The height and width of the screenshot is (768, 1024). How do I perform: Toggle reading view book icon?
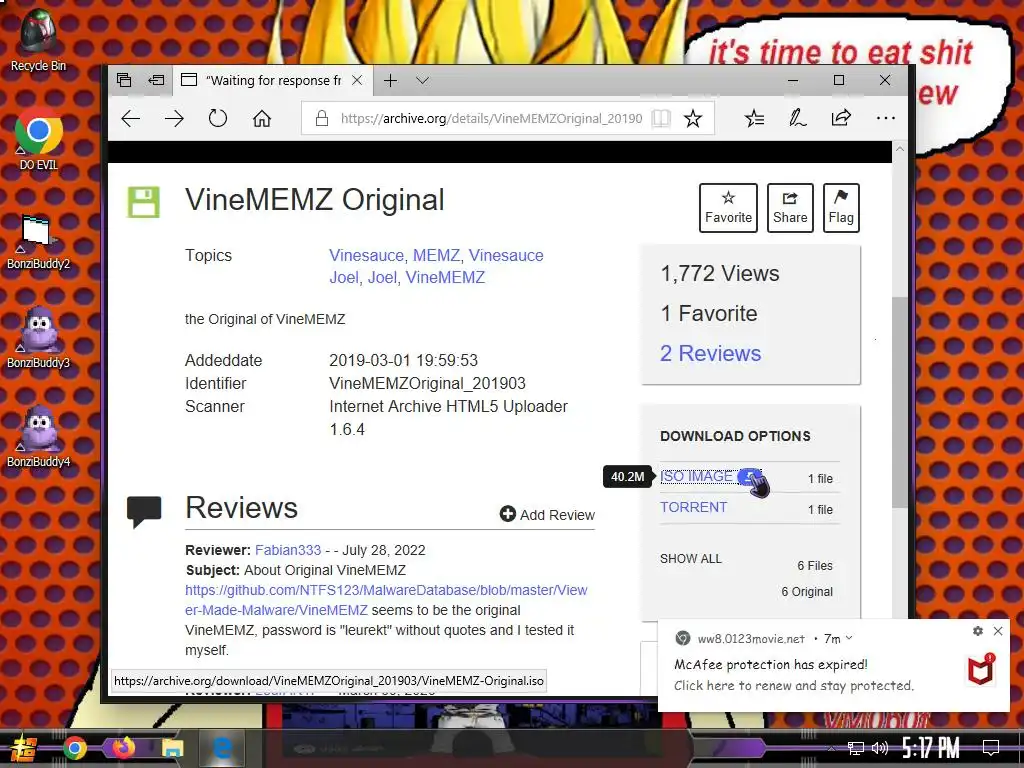661,118
